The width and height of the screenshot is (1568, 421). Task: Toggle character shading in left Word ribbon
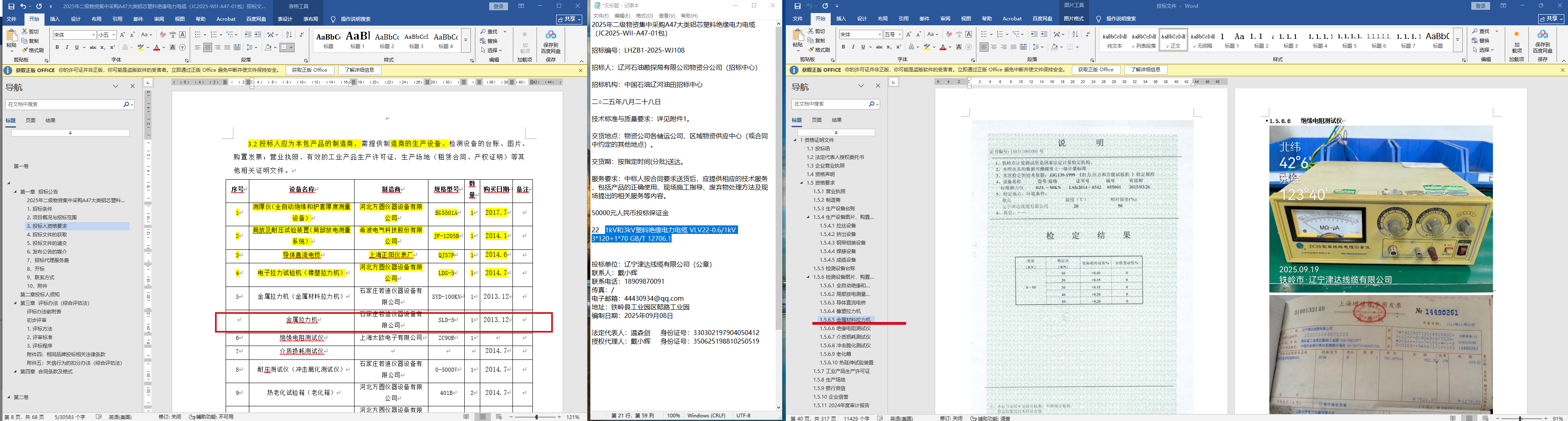pyautogui.click(x=173, y=47)
